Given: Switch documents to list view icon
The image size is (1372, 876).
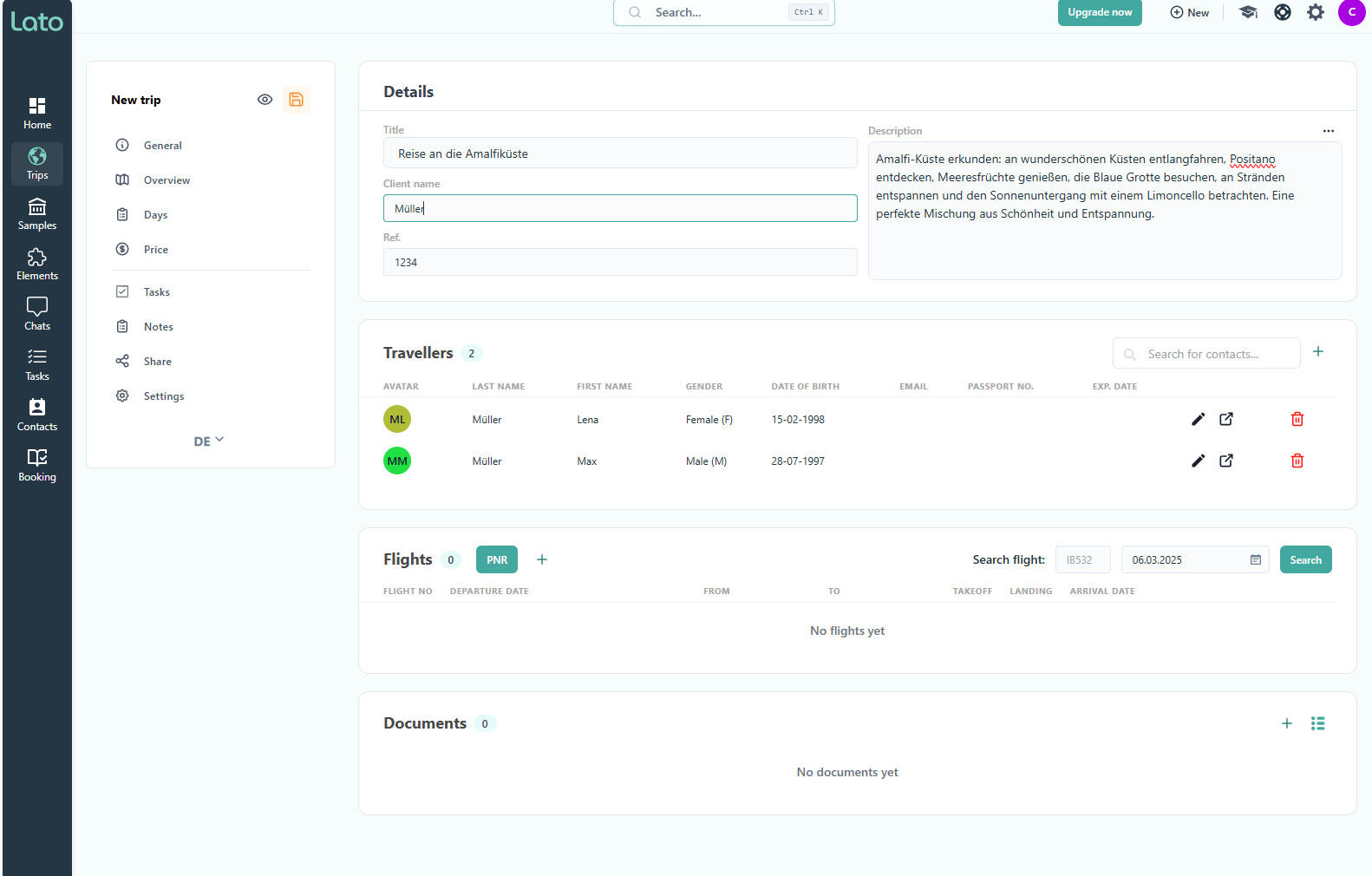Looking at the screenshot, I should click(x=1317, y=723).
